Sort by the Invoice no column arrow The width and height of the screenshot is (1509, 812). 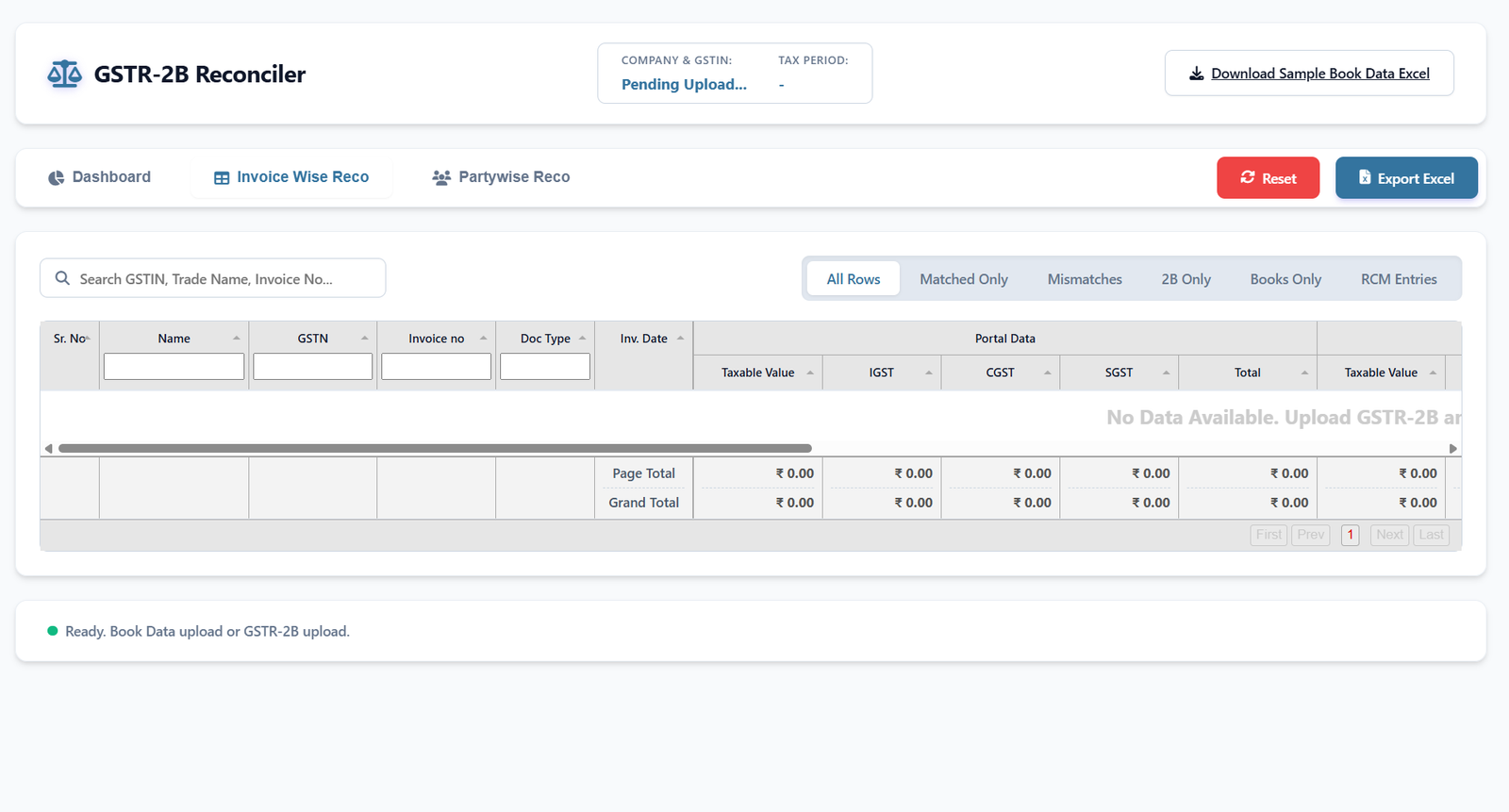click(484, 339)
